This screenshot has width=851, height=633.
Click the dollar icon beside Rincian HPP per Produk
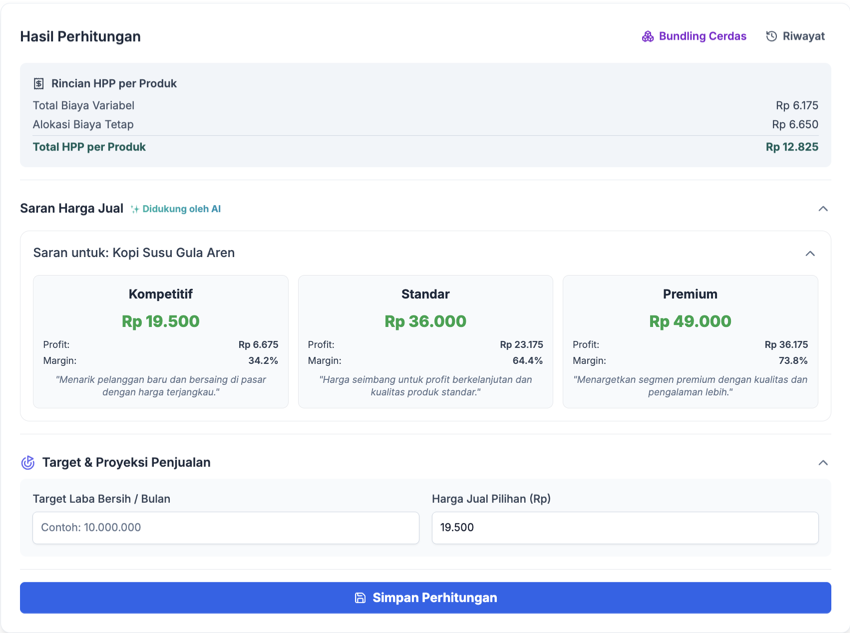coord(40,83)
